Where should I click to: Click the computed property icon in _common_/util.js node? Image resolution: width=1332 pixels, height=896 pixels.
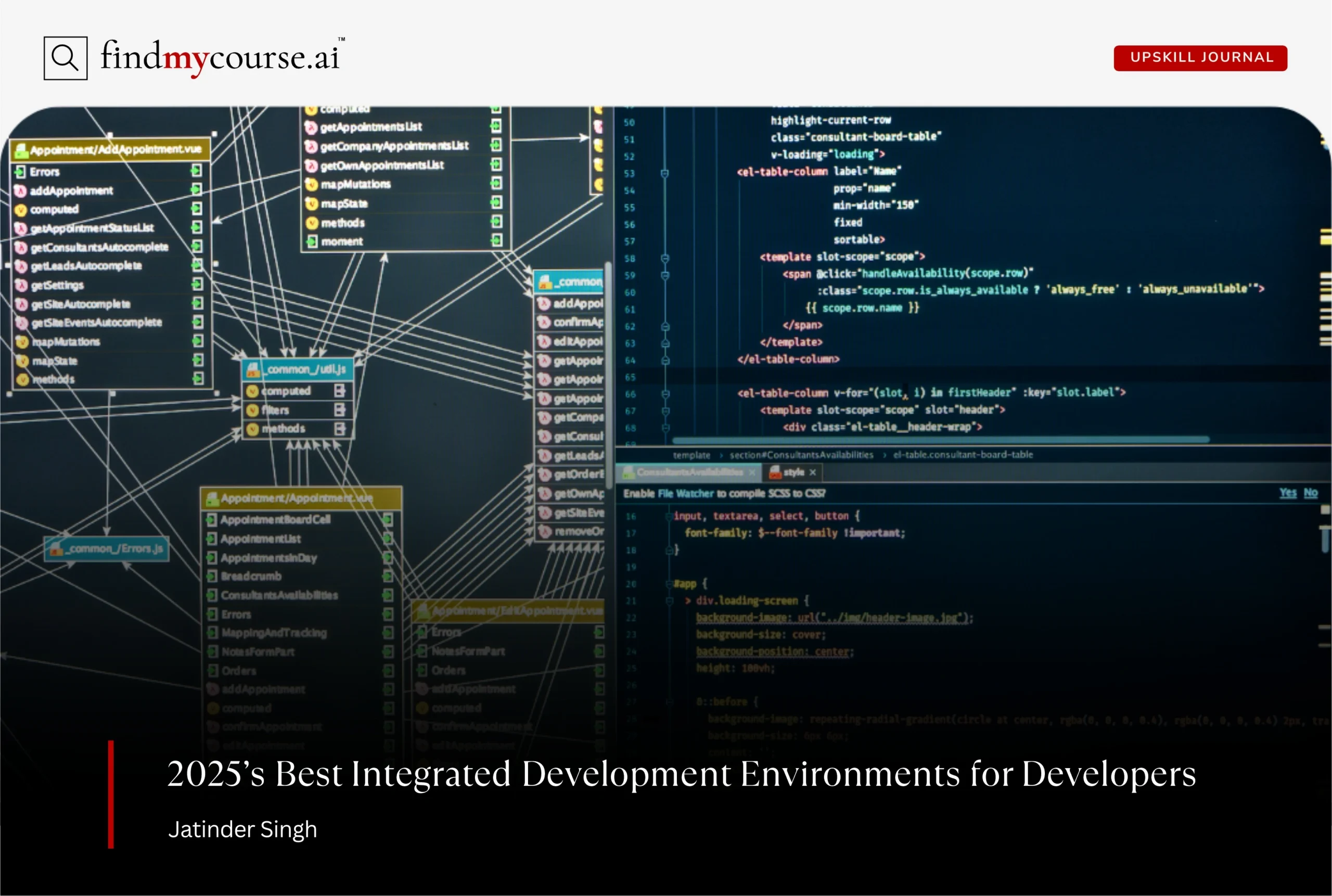click(x=252, y=391)
